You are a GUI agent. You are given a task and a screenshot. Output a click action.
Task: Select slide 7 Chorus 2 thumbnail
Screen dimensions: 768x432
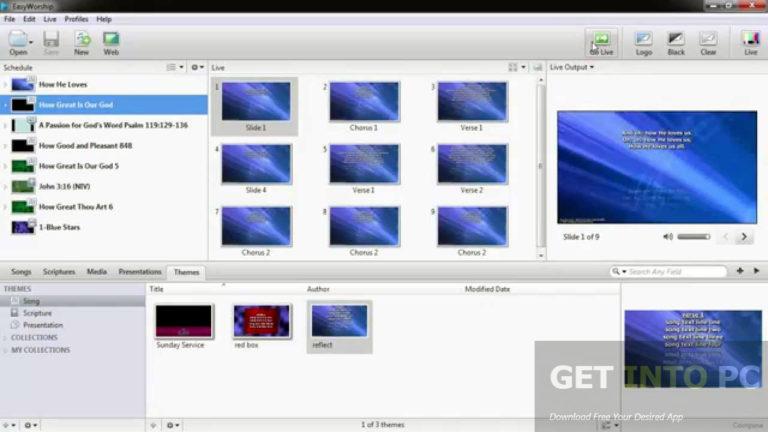tap(256, 226)
